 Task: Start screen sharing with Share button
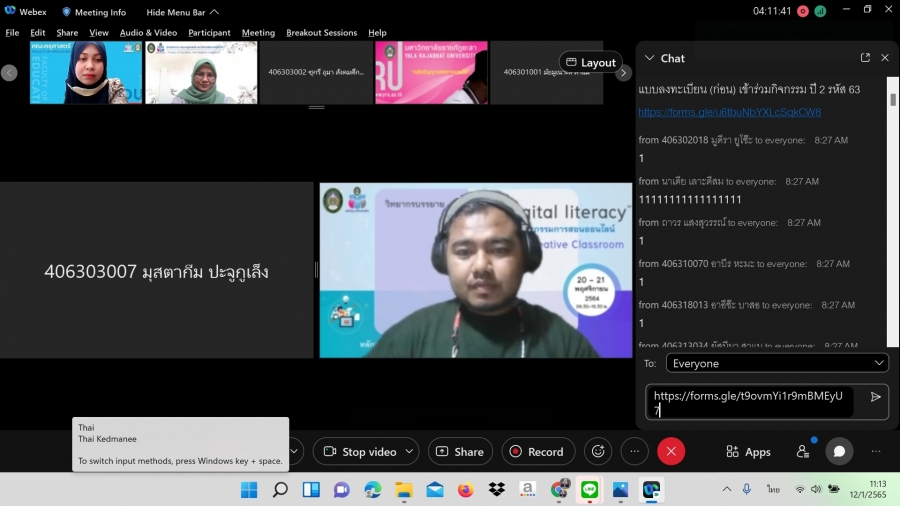click(x=460, y=452)
